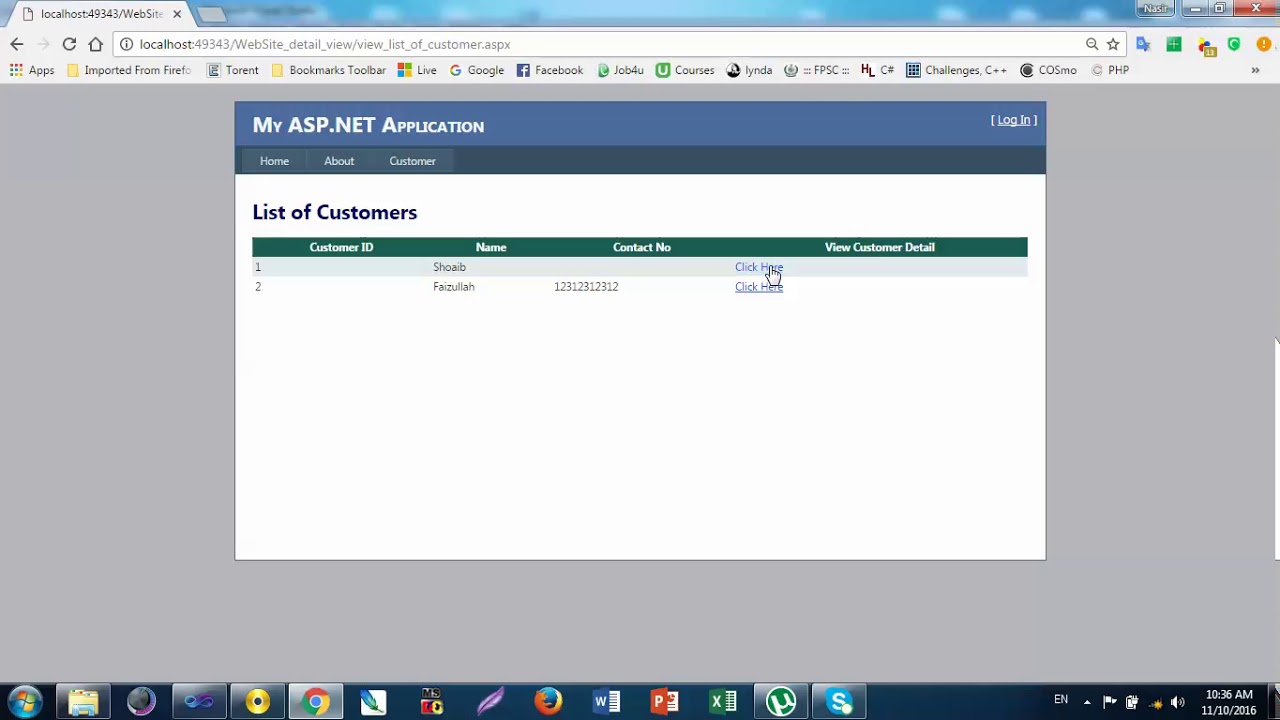Reload the page with refresh icon
This screenshot has width=1280, height=720.
pyautogui.click(x=69, y=44)
